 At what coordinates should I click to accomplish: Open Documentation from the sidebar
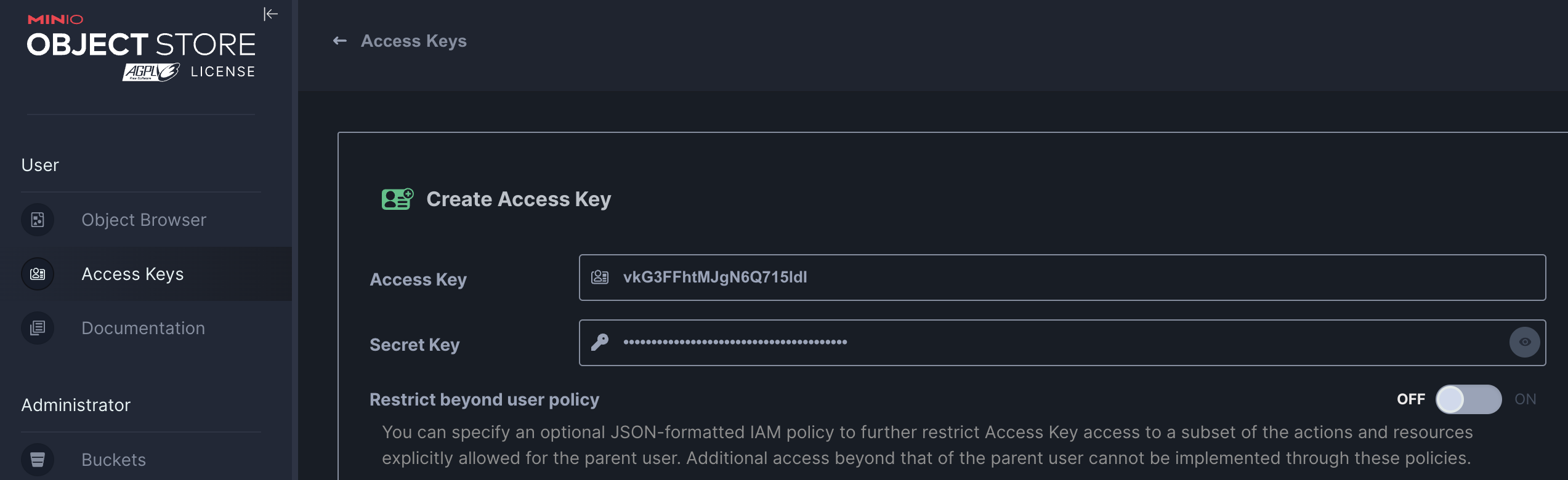click(x=143, y=328)
